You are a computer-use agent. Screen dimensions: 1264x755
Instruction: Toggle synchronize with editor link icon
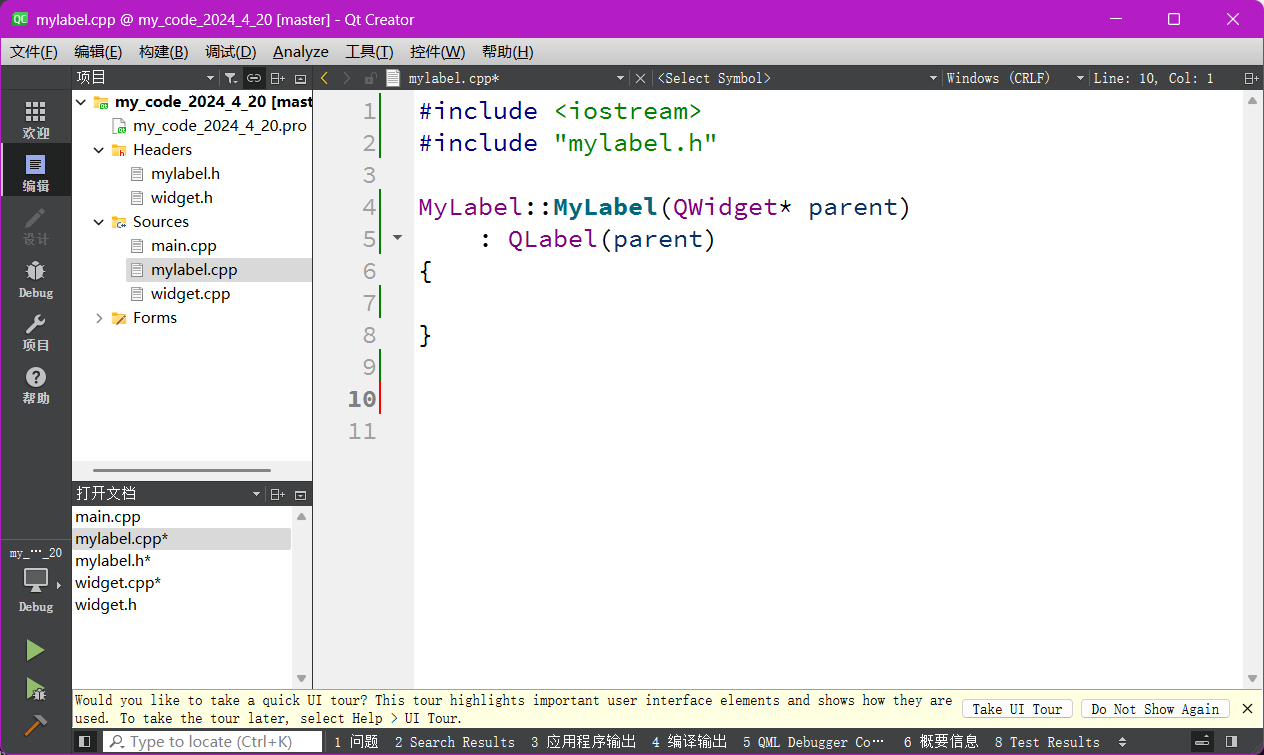(254, 78)
